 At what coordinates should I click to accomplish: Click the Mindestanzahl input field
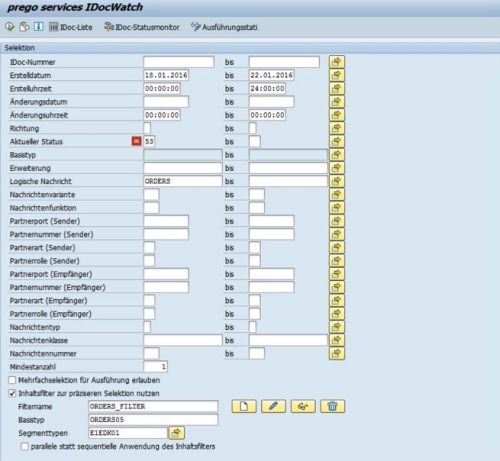(155, 367)
